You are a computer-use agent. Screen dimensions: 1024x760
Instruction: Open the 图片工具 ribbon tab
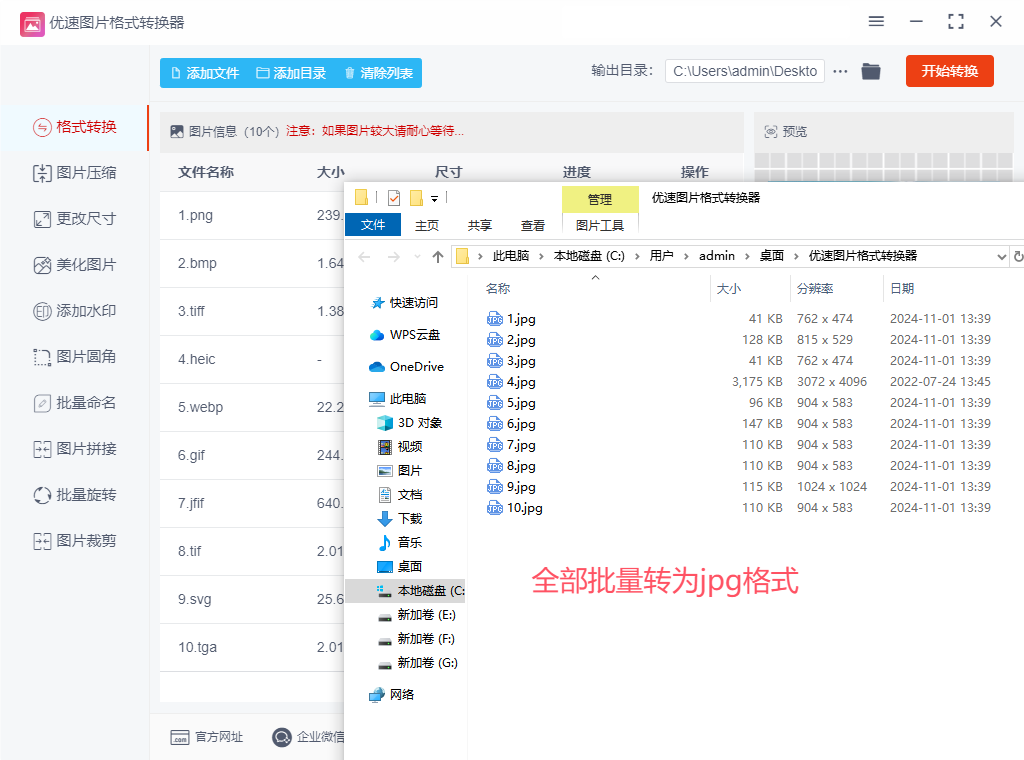tap(600, 225)
